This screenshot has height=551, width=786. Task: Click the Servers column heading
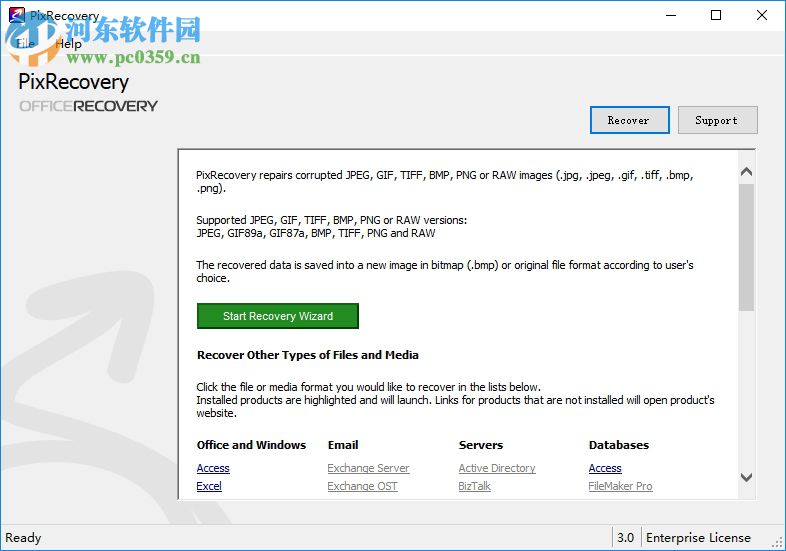(481, 445)
